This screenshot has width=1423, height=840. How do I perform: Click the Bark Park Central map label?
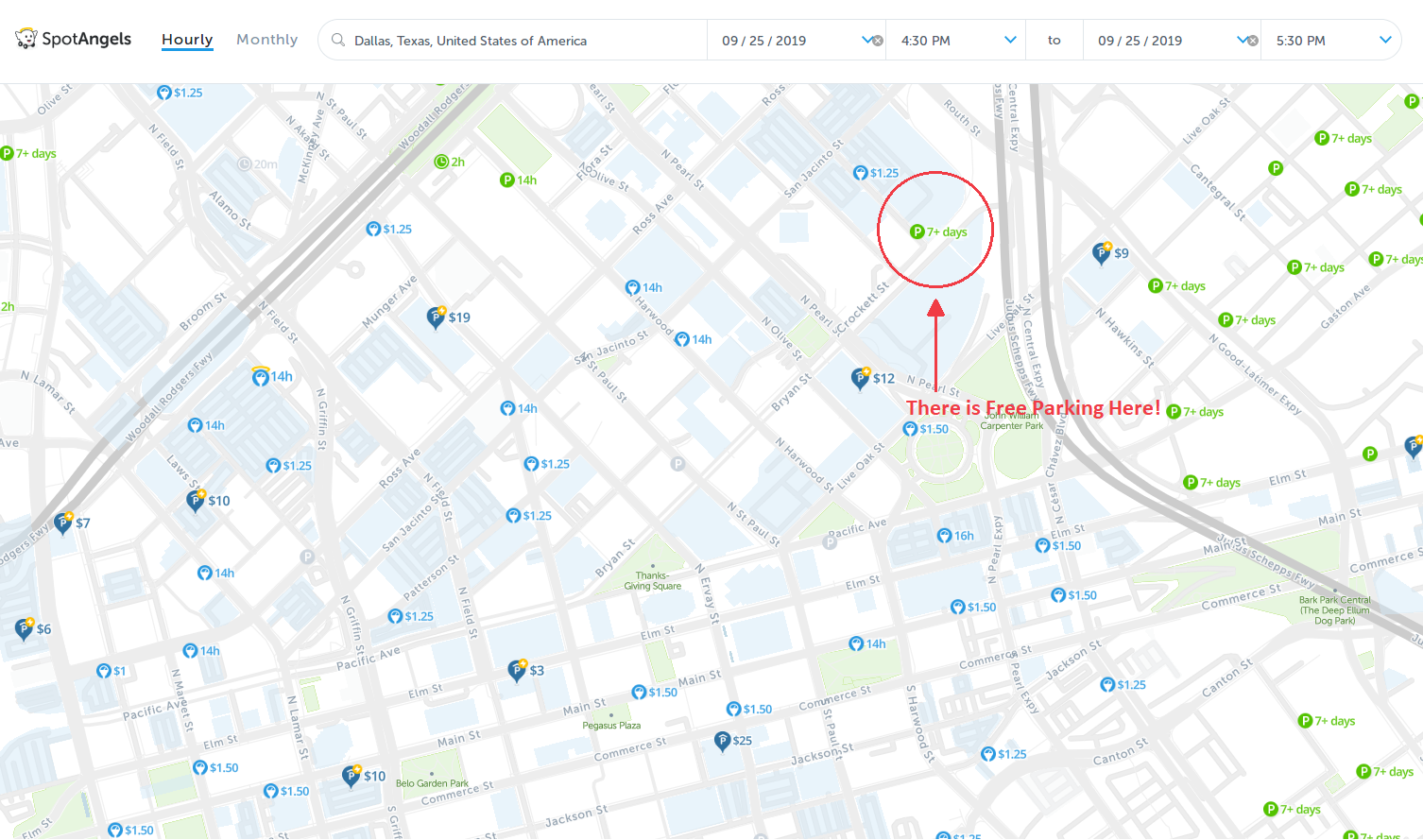coord(1335,610)
